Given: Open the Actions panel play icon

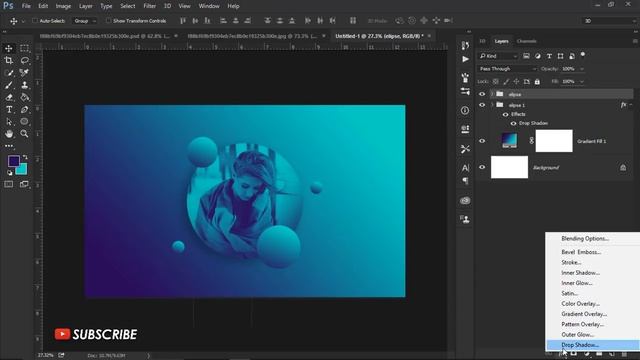Looking at the screenshot, I should [x=465, y=60].
